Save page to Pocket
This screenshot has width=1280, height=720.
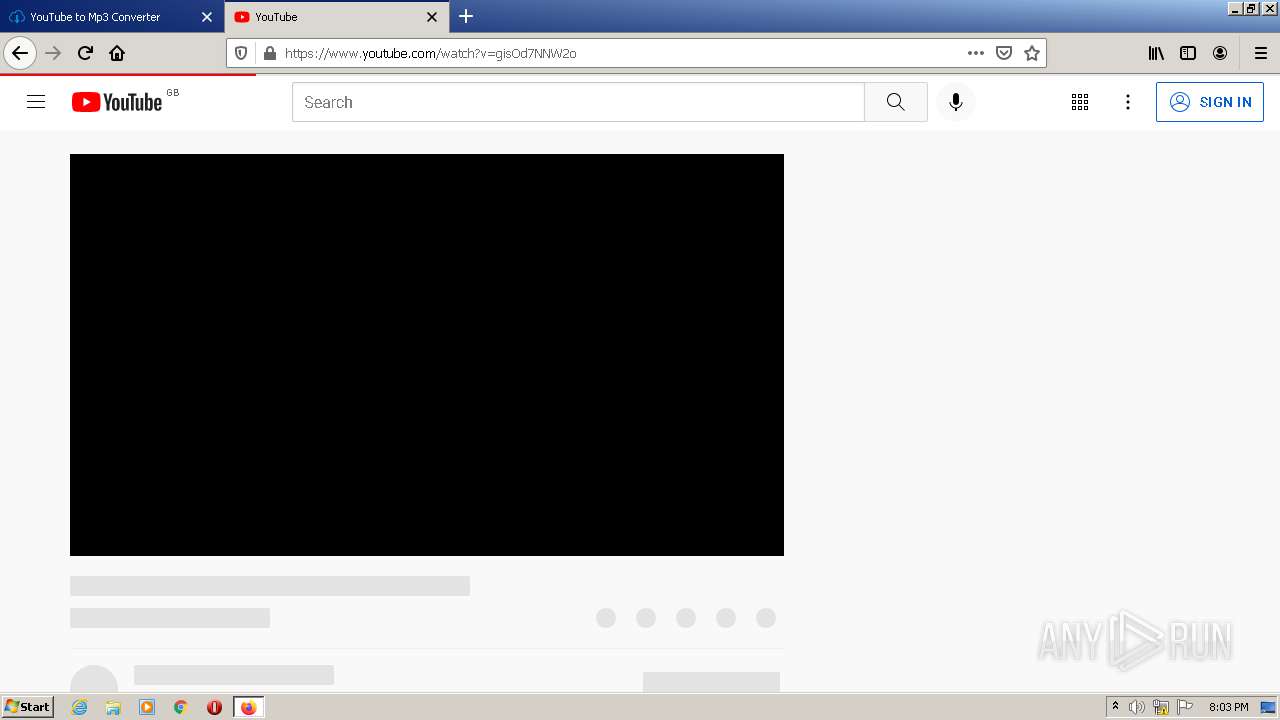click(x=1004, y=53)
